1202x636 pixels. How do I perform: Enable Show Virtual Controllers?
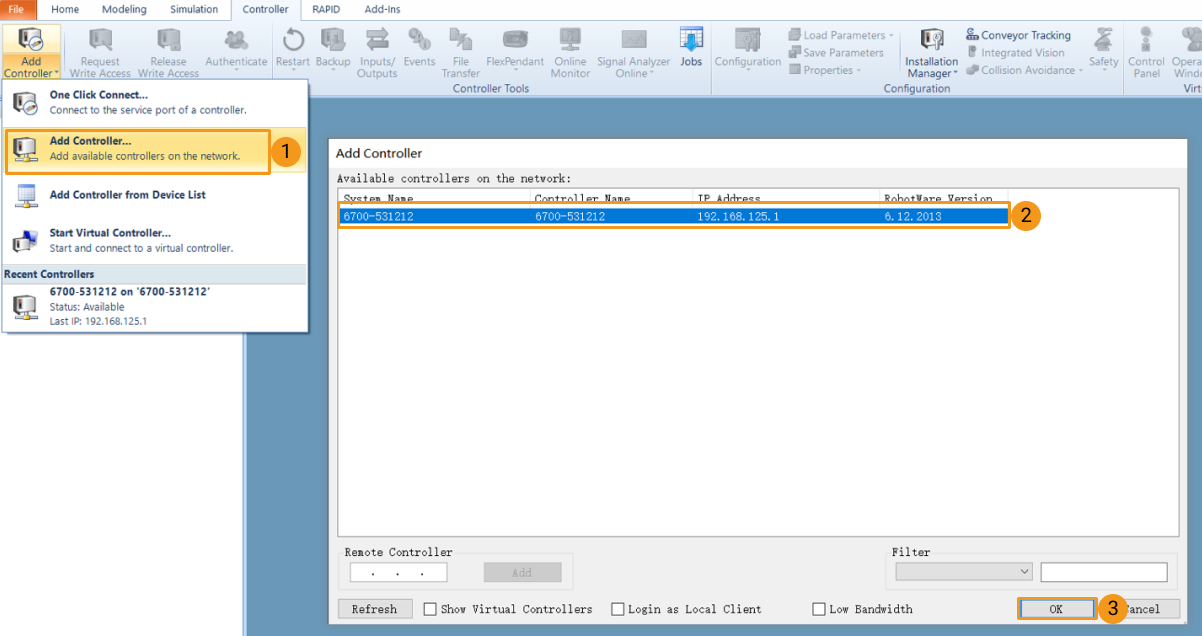pos(430,608)
